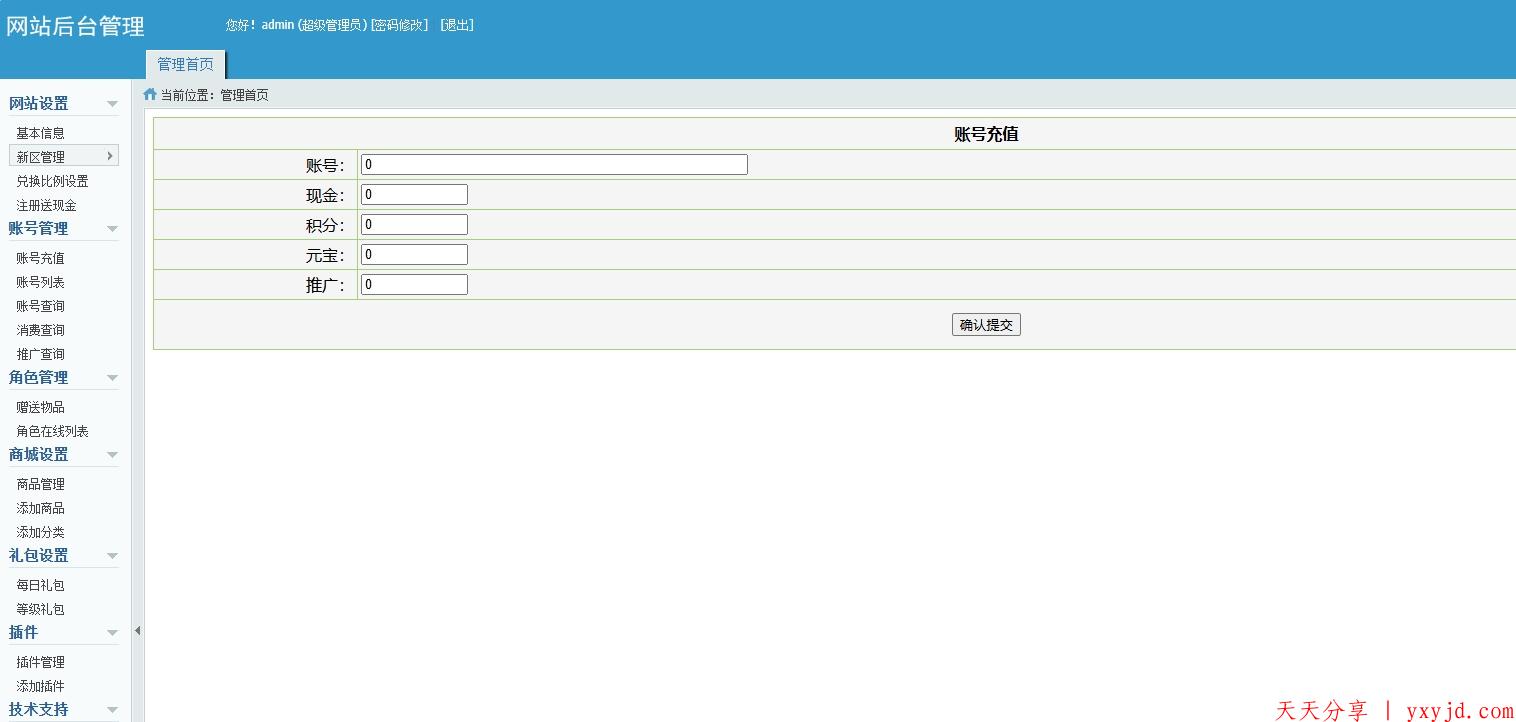Click the home icon beside 当前位置
Viewport: 1516px width, 722px height.
pos(150,95)
